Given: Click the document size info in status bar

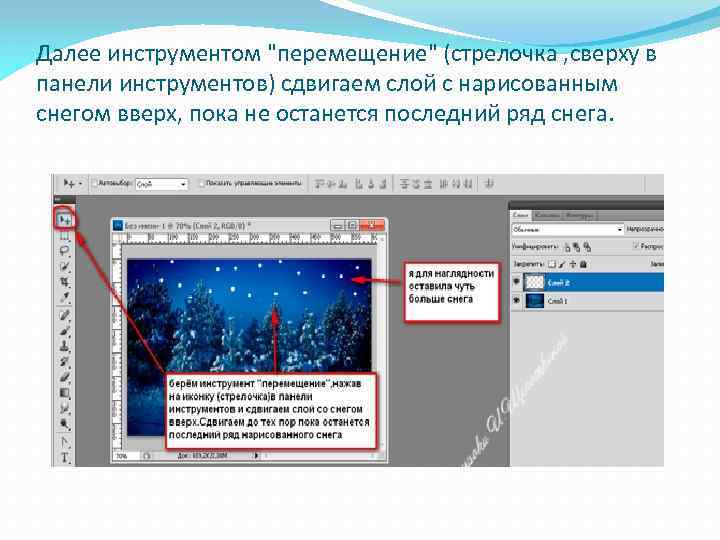Looking at the screenshot, I should tap(202, 456).
